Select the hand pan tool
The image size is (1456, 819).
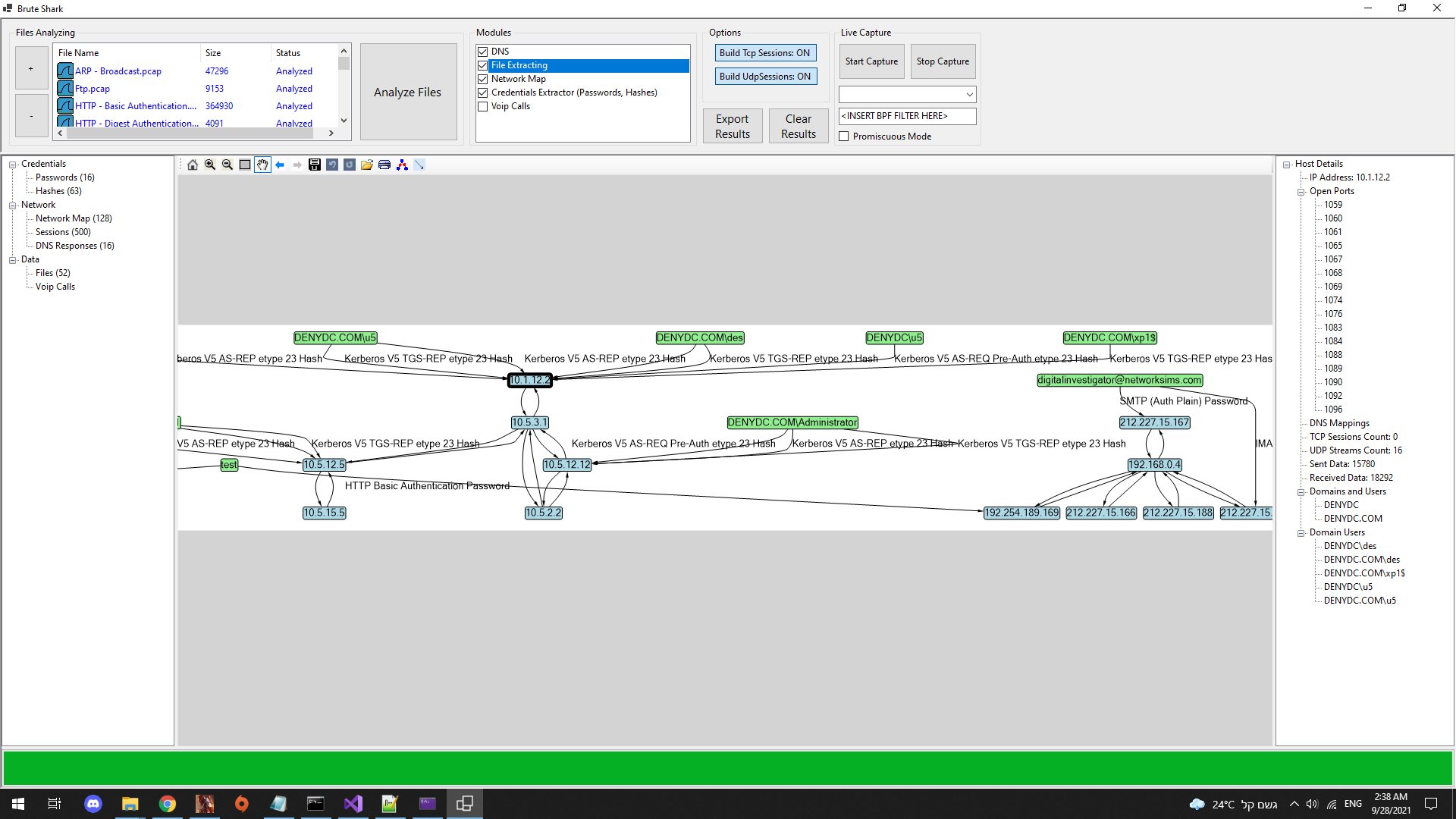coord(262,165)
